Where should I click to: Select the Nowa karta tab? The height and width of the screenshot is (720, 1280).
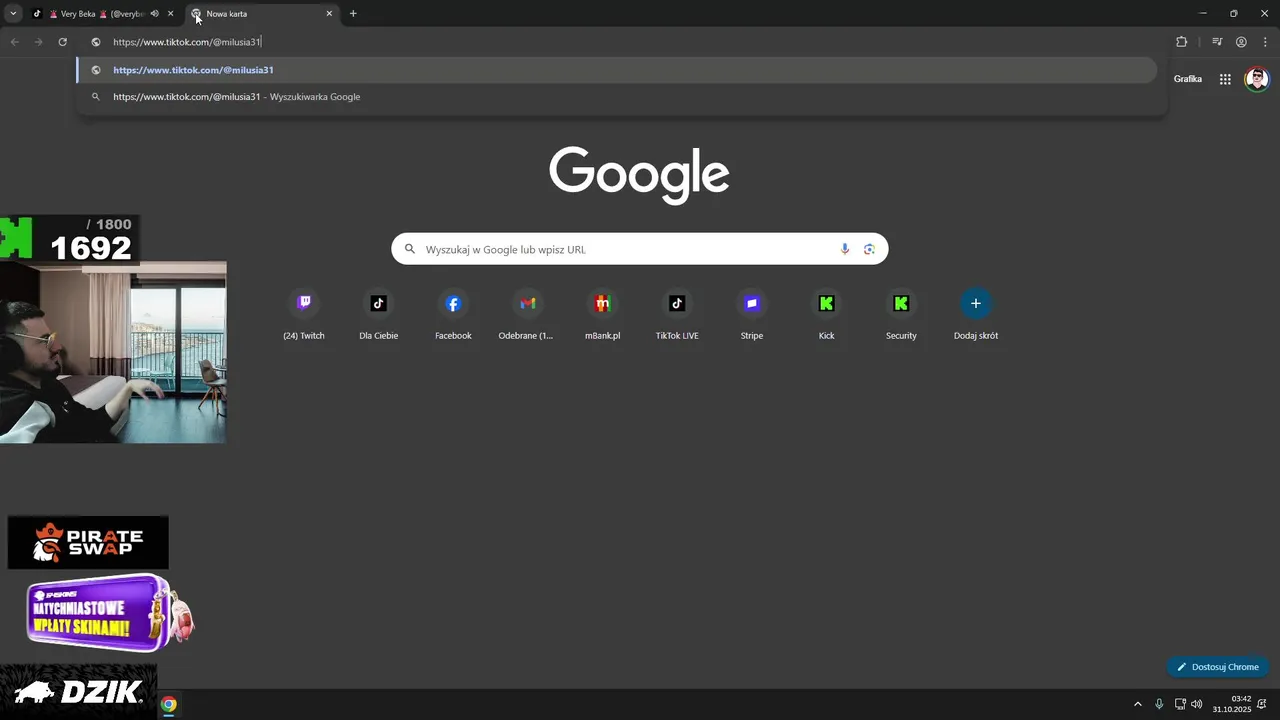(x=262, y=14)
